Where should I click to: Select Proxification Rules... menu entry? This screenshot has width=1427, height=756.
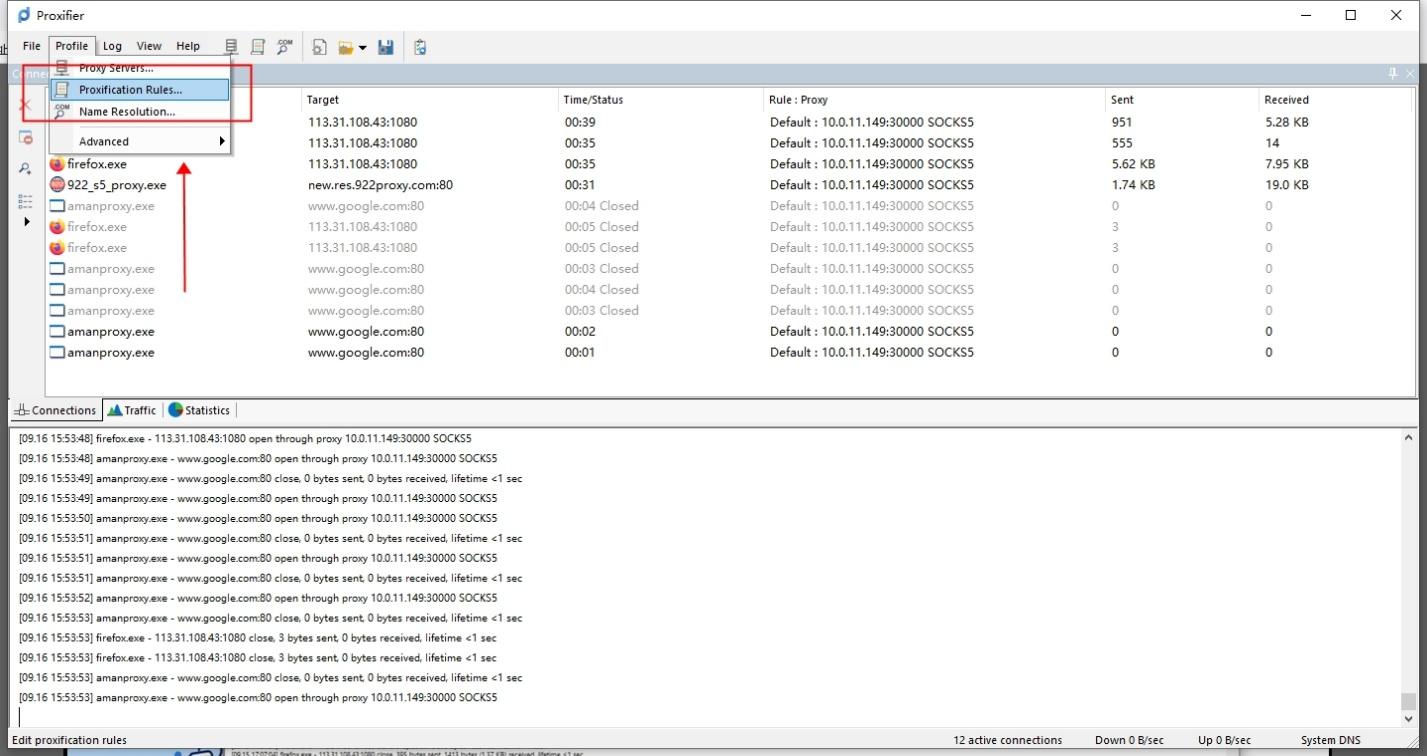(x=131, y=90)
